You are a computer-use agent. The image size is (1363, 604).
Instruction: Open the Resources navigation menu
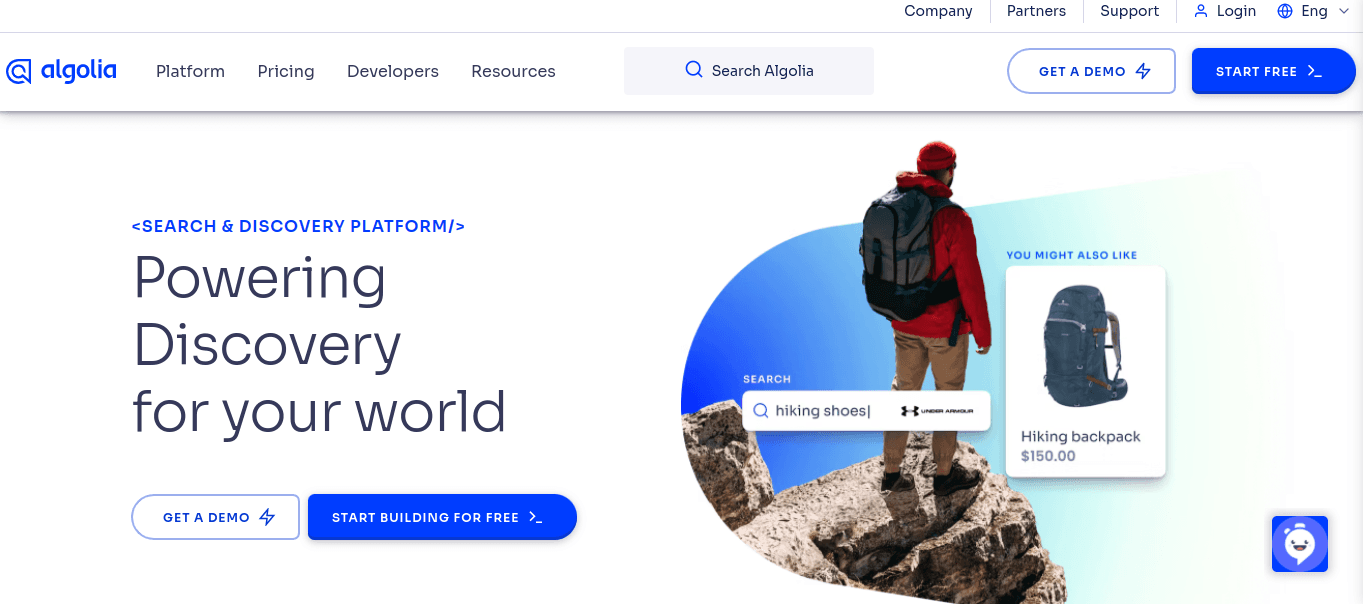click(513, 71)
